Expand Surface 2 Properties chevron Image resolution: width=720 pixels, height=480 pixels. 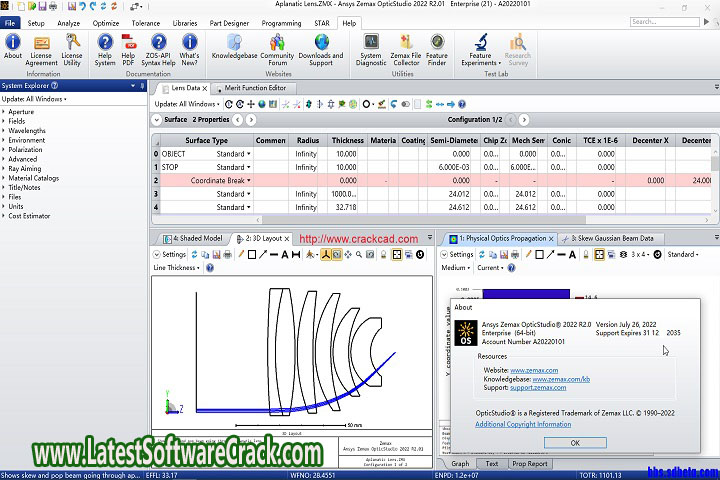pos(157,120)
